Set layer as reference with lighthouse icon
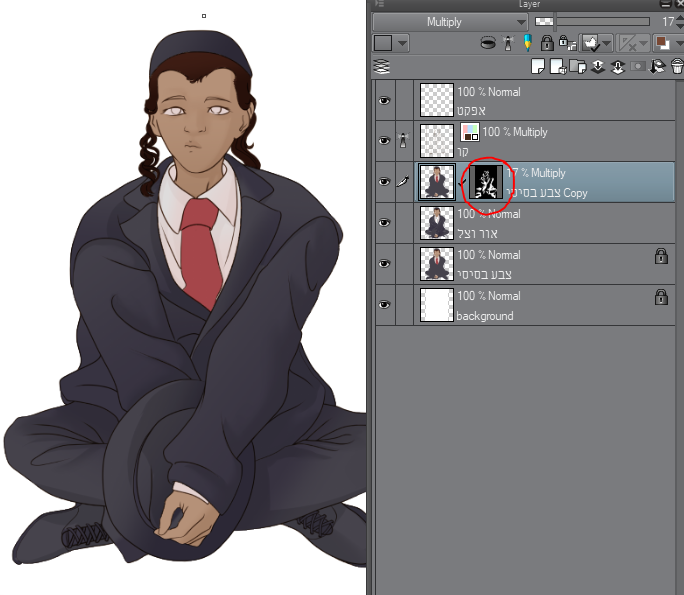 (x=507, y=43)
